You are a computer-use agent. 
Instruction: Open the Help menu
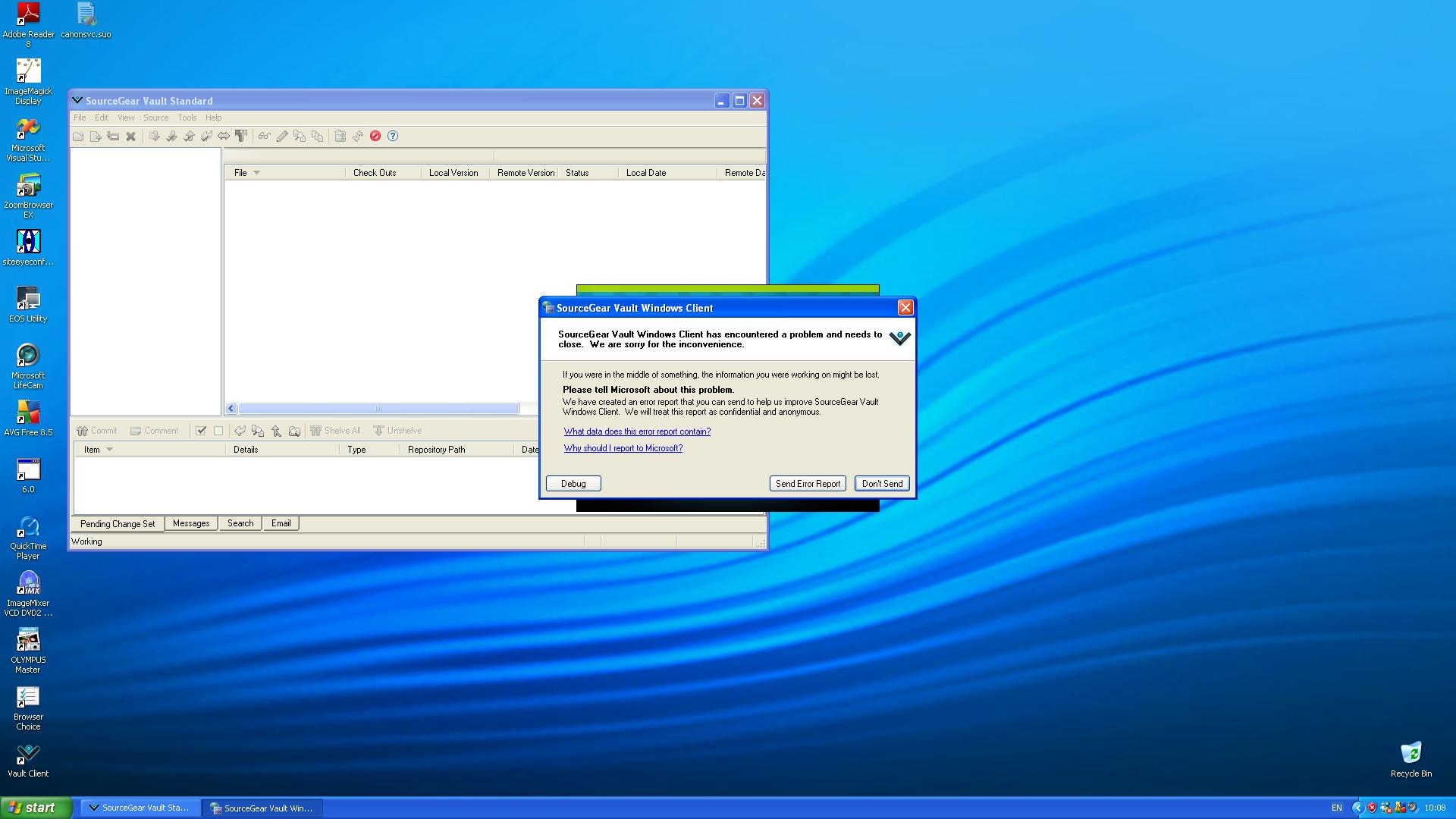pyautogui.click(x=214, y=118)
